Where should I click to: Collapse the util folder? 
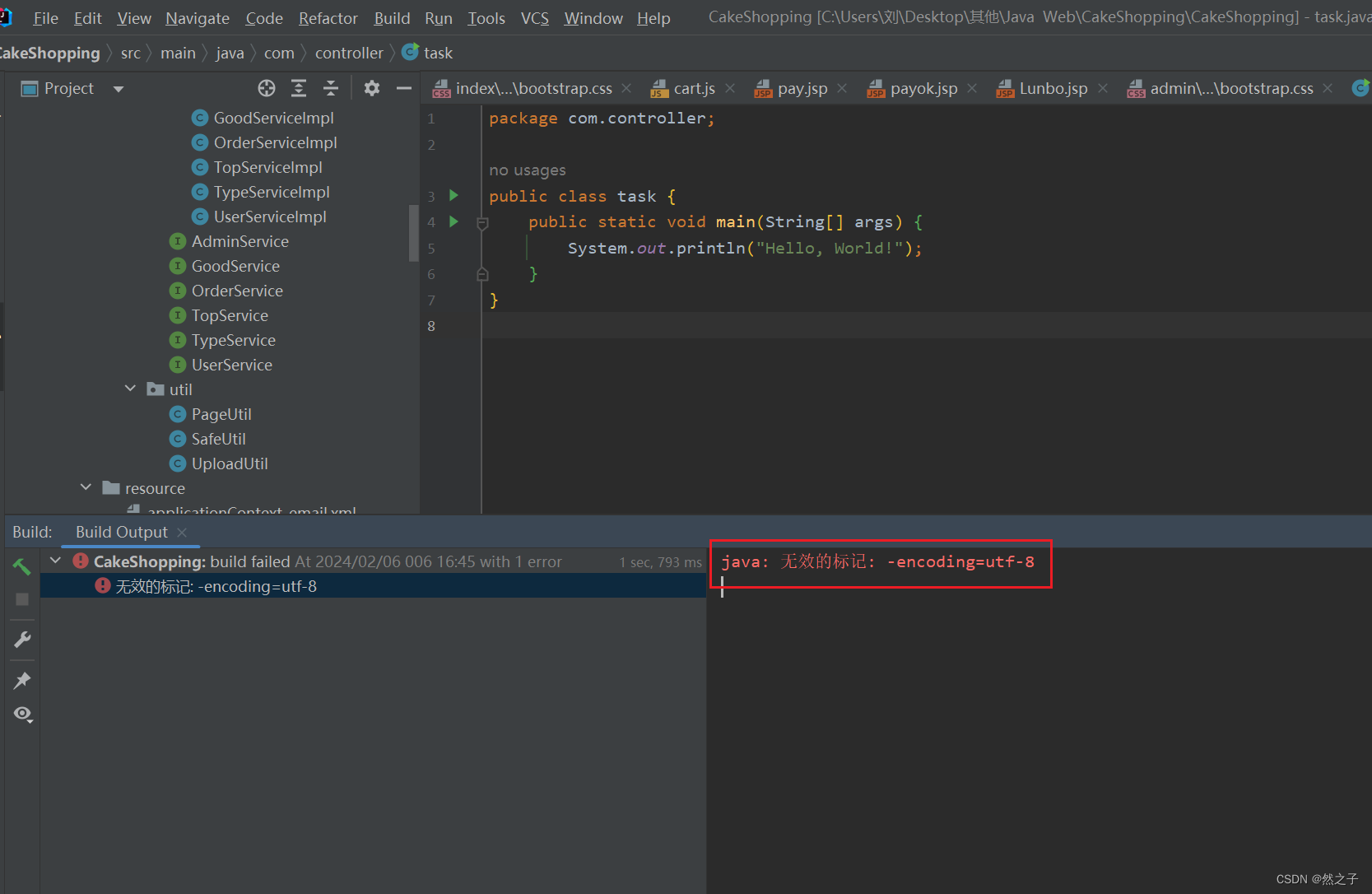tap(129, 389)
